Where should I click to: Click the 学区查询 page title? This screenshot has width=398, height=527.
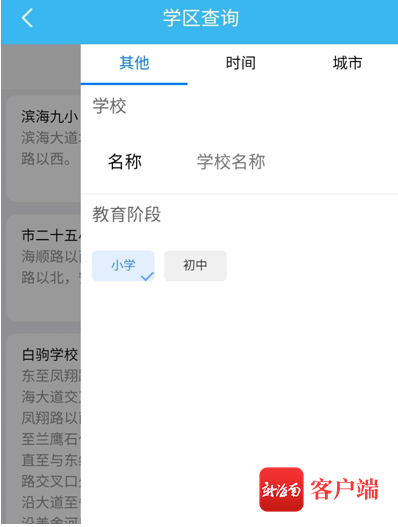coord(201,18)
